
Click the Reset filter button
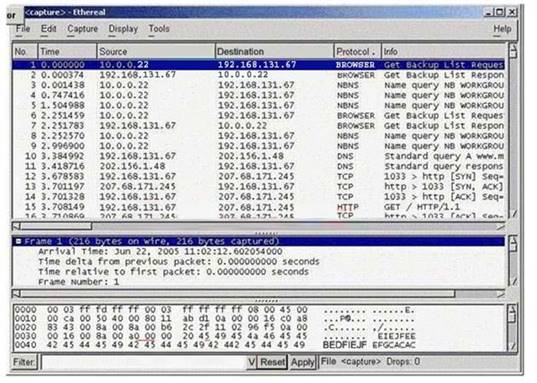pos(272,362)
